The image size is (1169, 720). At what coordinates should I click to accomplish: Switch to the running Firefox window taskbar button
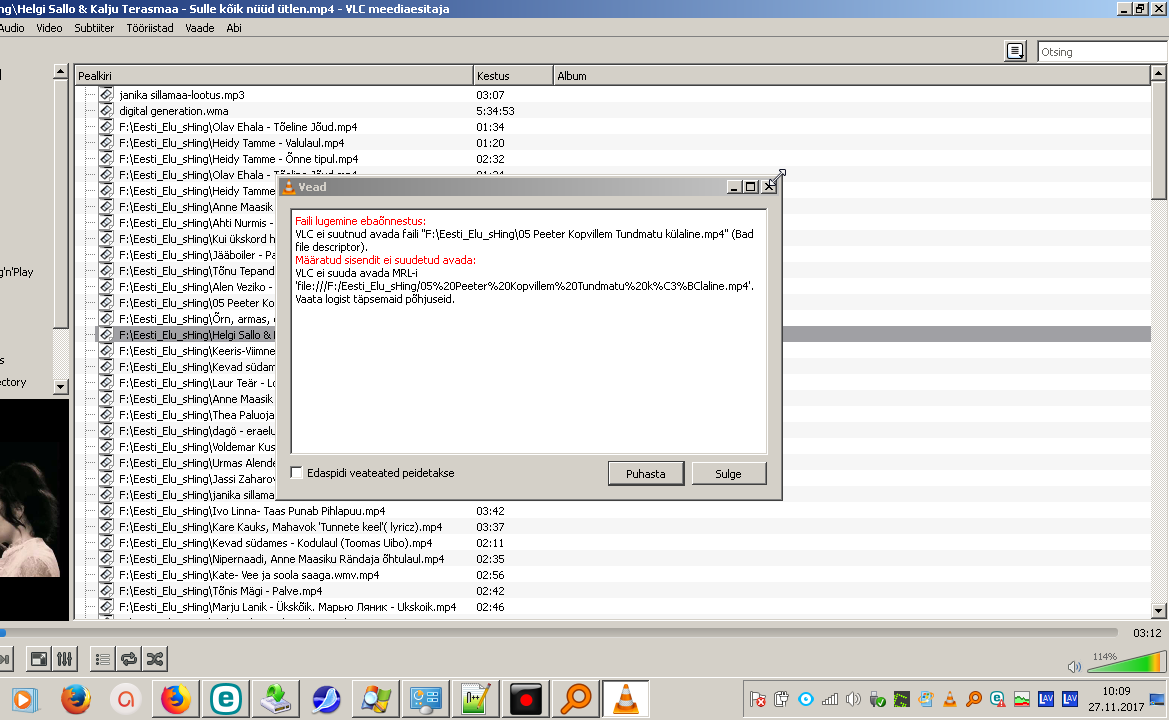tap(175, 700)
